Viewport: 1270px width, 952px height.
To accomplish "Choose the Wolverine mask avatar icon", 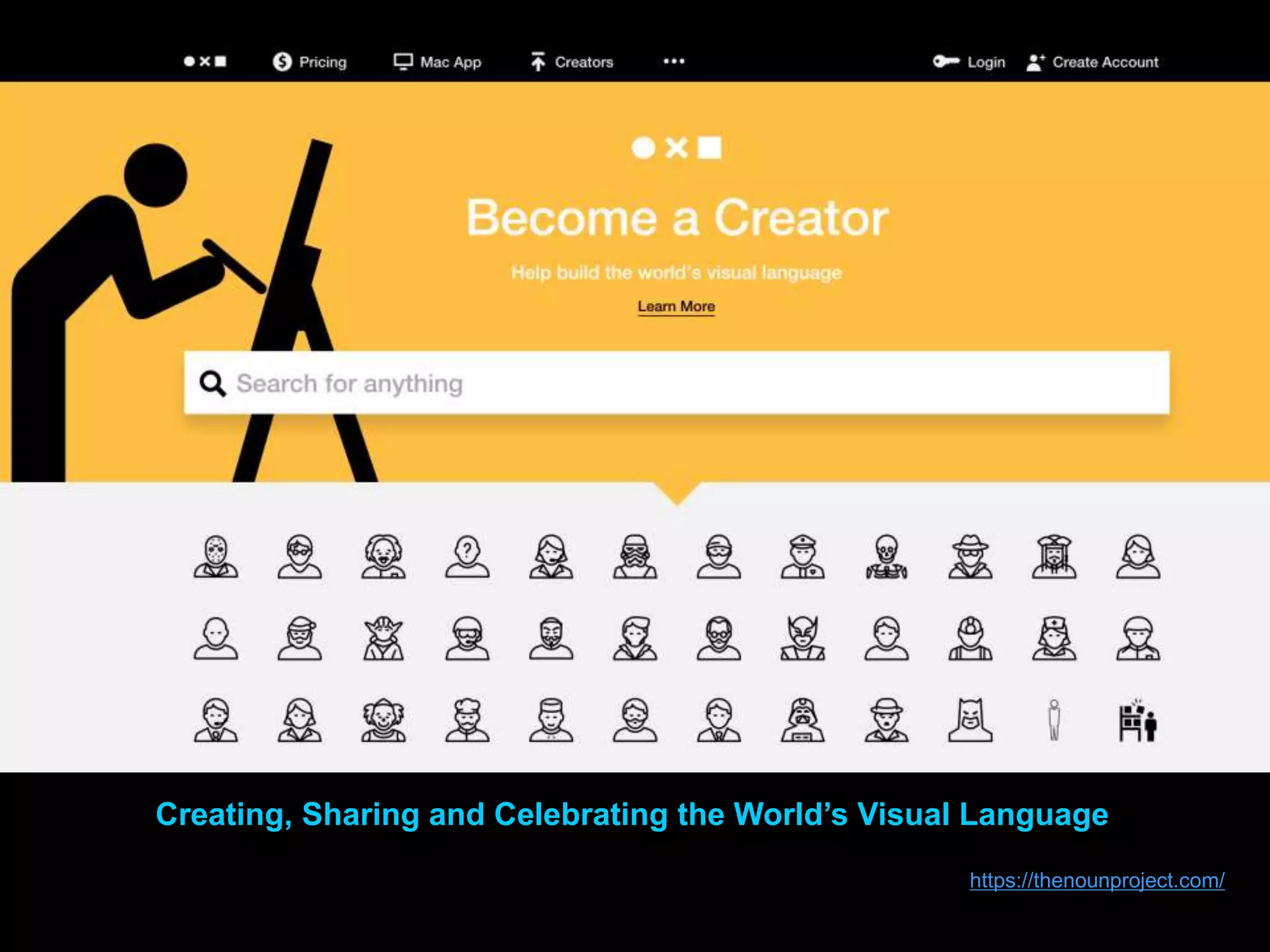I will 802,638.
